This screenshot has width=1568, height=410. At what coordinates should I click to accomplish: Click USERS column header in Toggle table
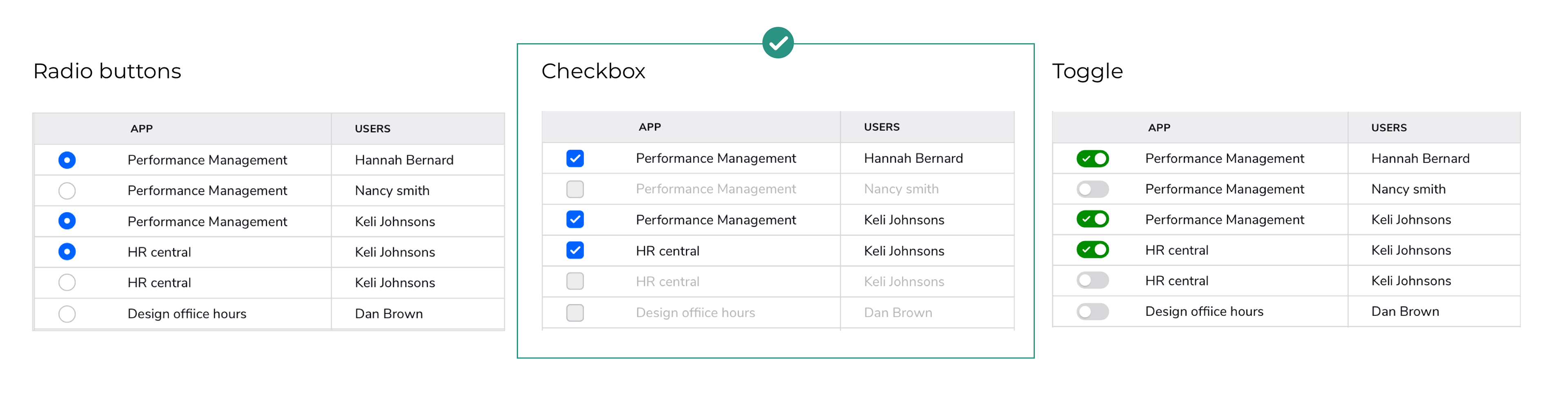click(1388, 128)
